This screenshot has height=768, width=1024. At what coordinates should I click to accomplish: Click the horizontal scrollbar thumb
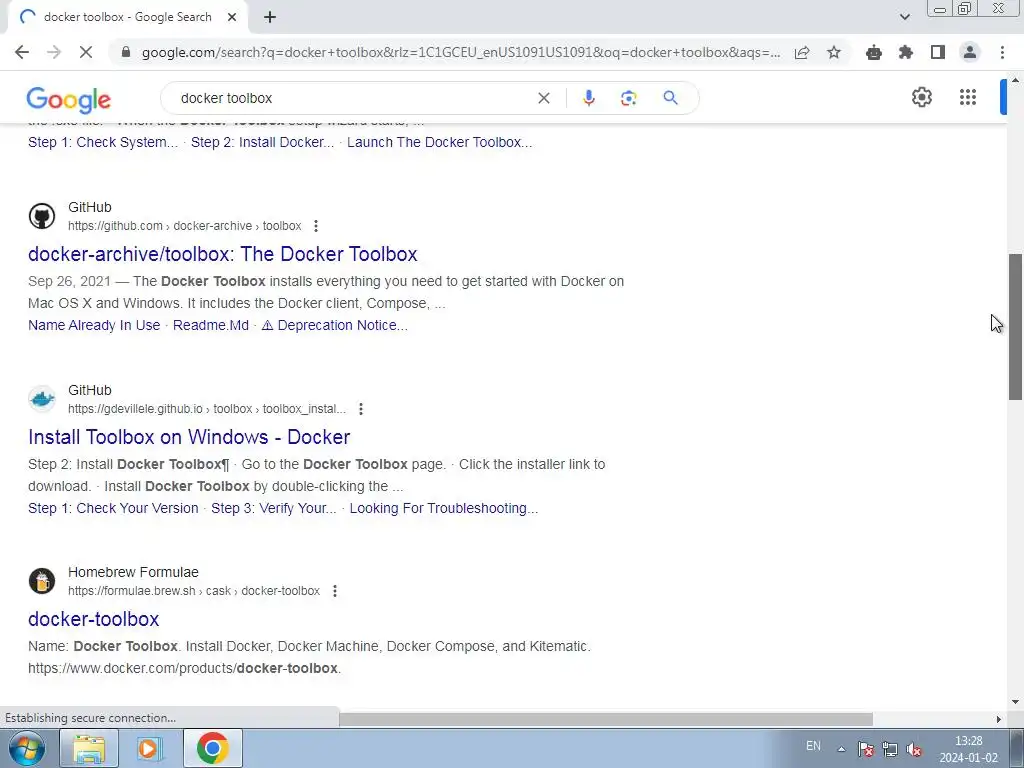point(606,719)
